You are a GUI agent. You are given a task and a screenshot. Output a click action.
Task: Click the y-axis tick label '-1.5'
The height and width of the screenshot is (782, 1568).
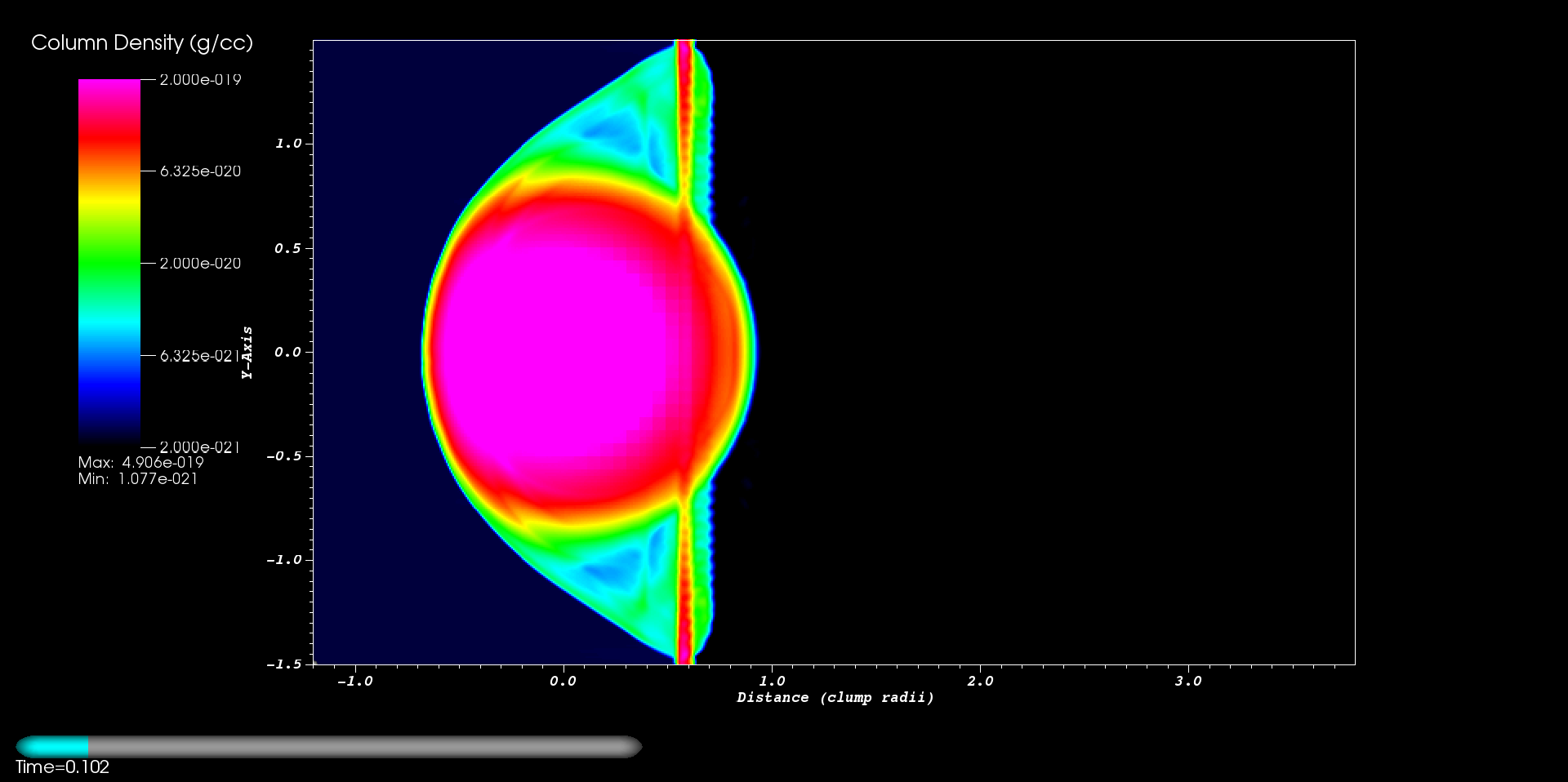(x=283, y=664)
